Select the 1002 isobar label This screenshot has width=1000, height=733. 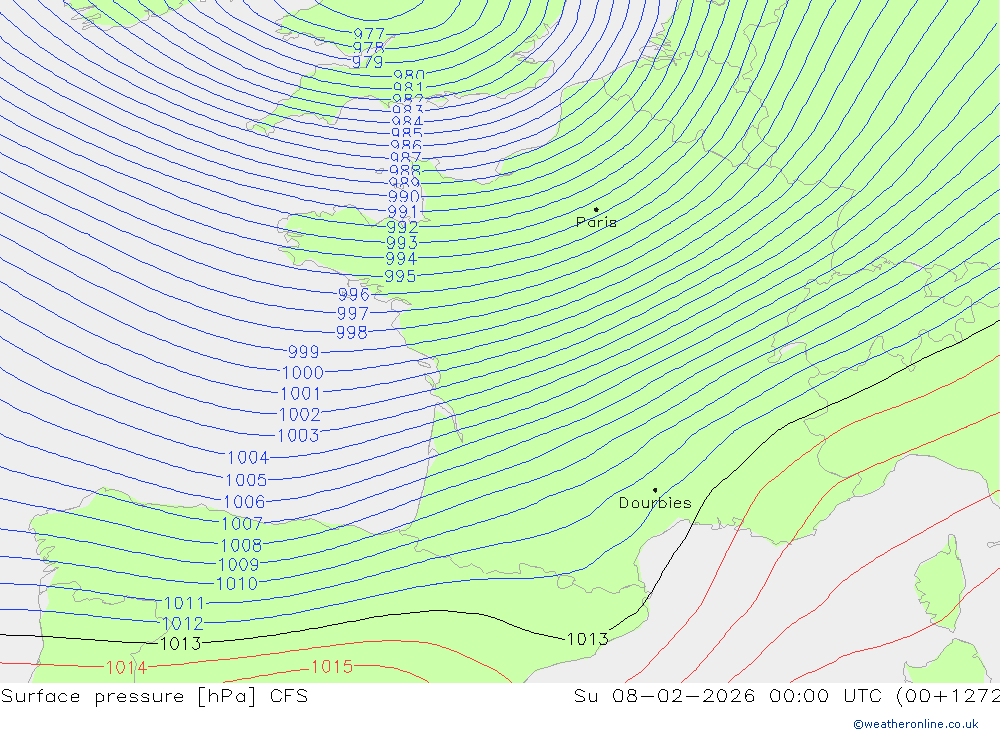300,415
